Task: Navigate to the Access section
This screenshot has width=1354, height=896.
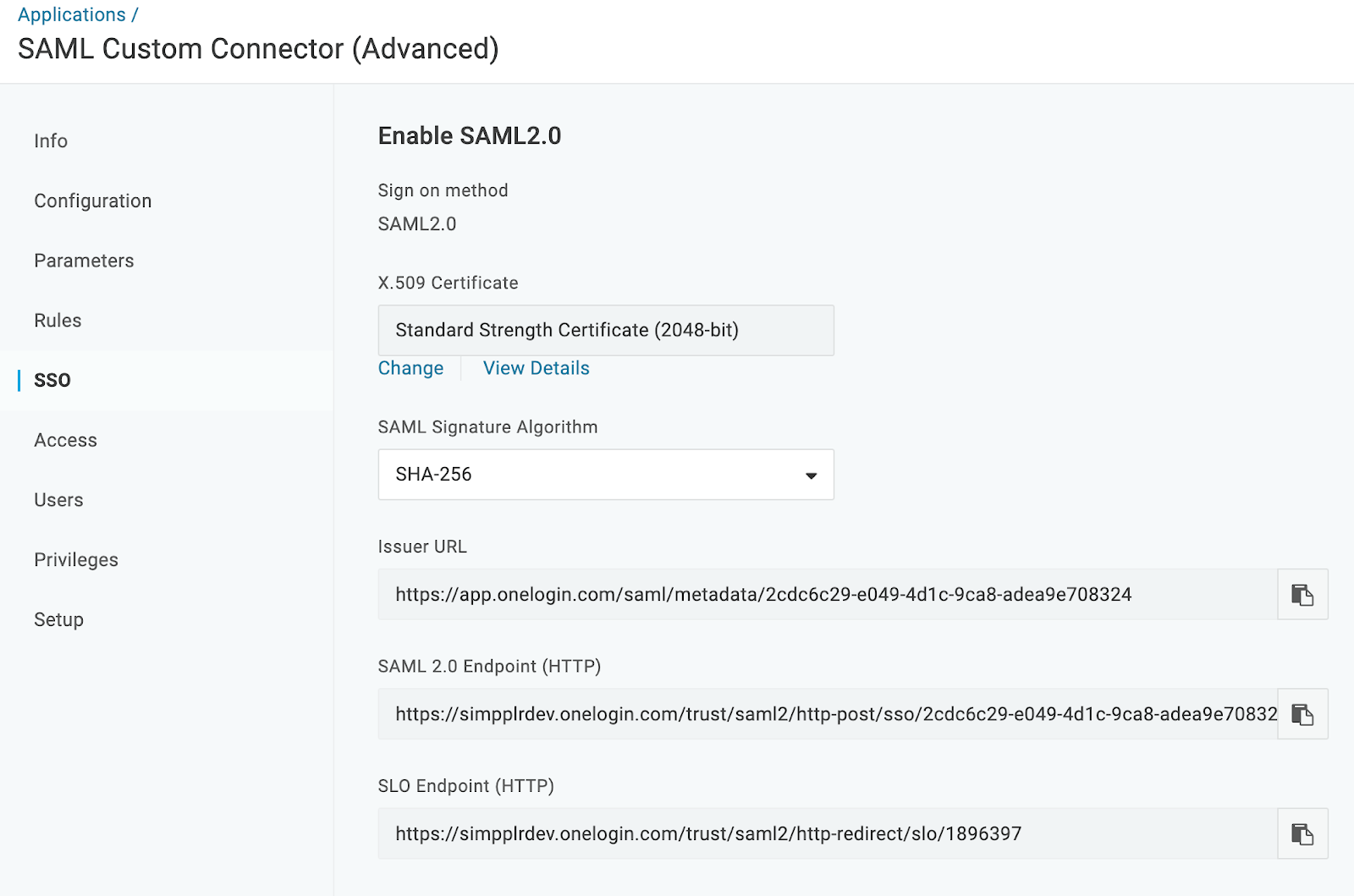Action: (x=65, y=440)
